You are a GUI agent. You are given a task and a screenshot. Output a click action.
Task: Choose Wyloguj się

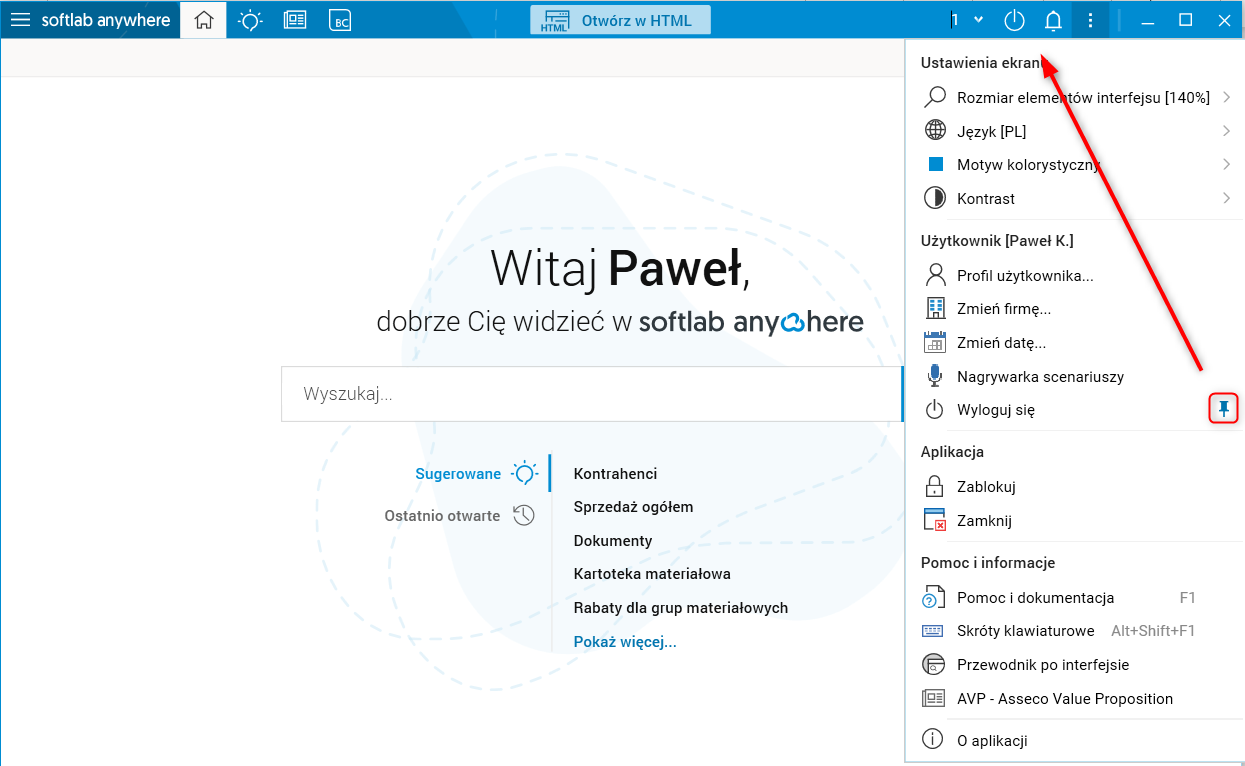tap(996, 409)
